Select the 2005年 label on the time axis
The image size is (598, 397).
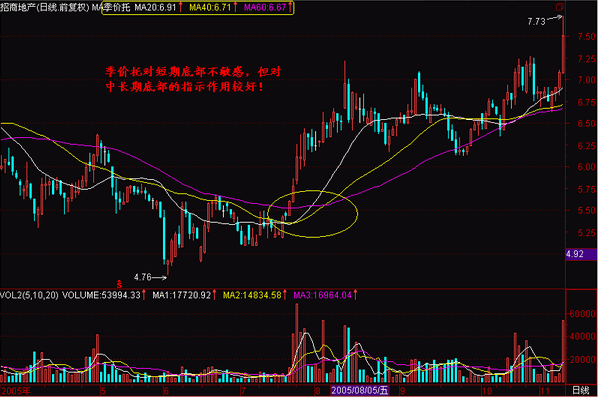[x=16, y=391]
